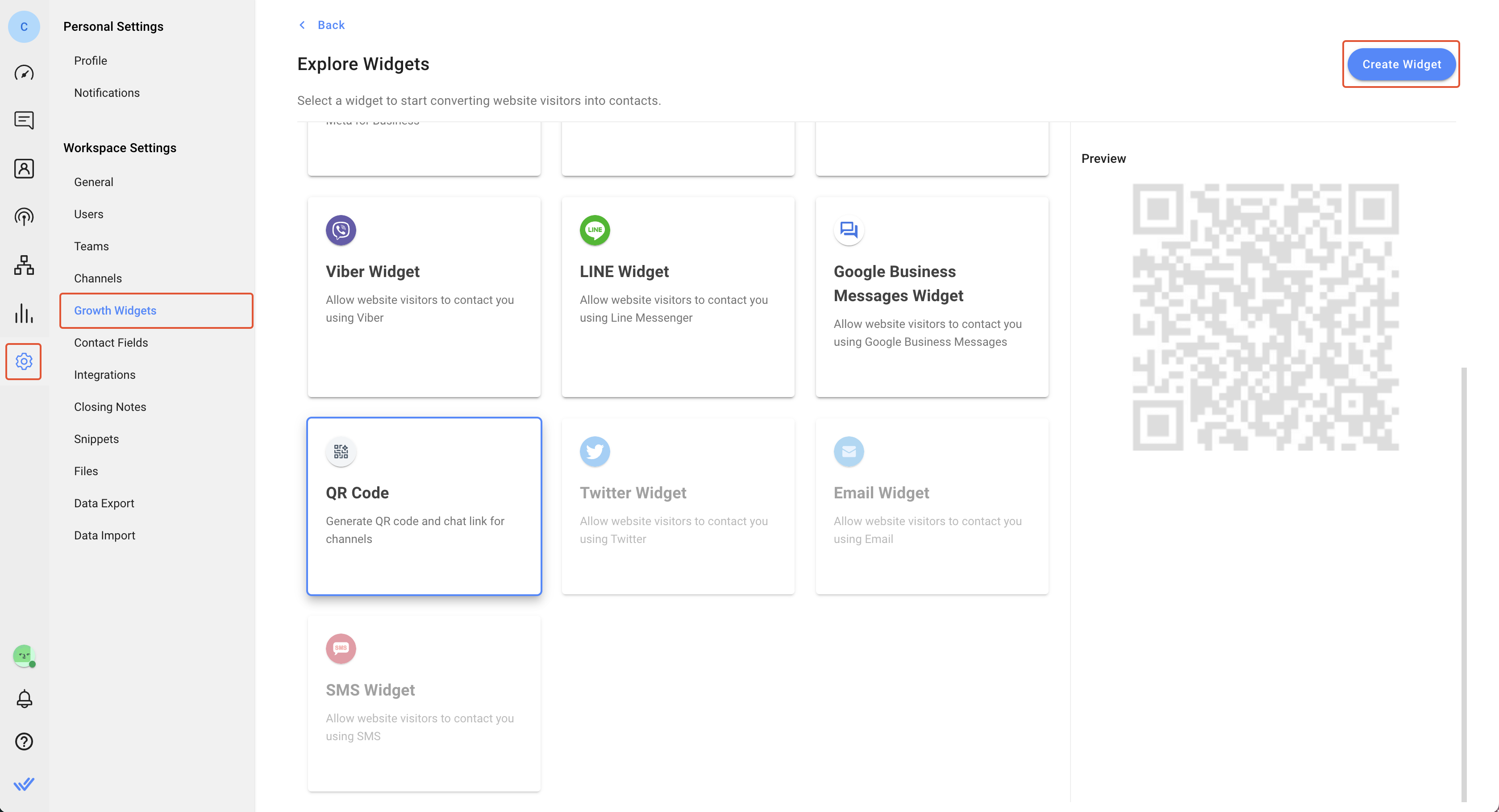The height and width of the screenshot is (812, 1499).
Task: Go Back to previous page
Action: (x=331, y=25)
